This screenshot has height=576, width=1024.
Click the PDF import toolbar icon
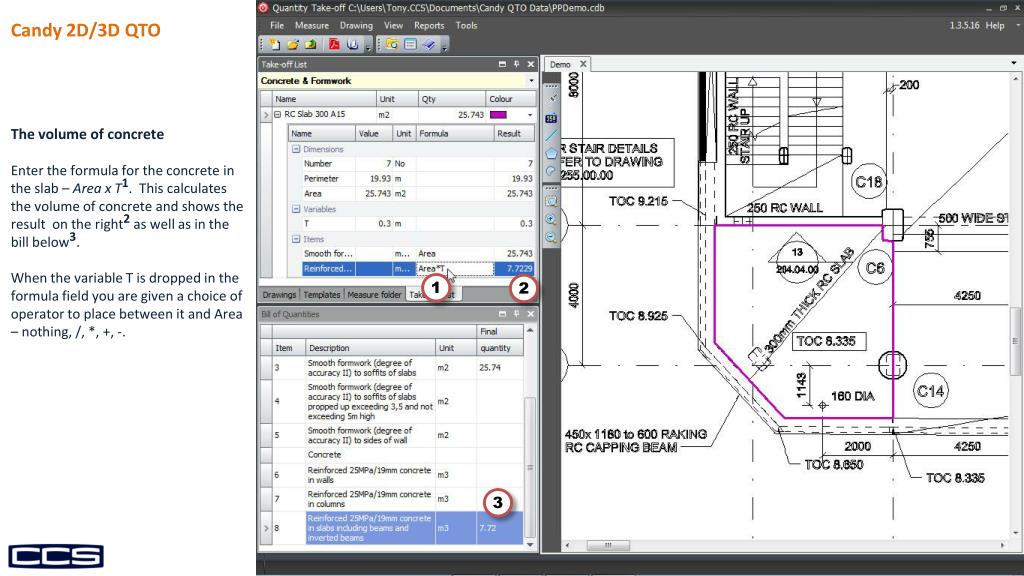click(x=334, y=44)
